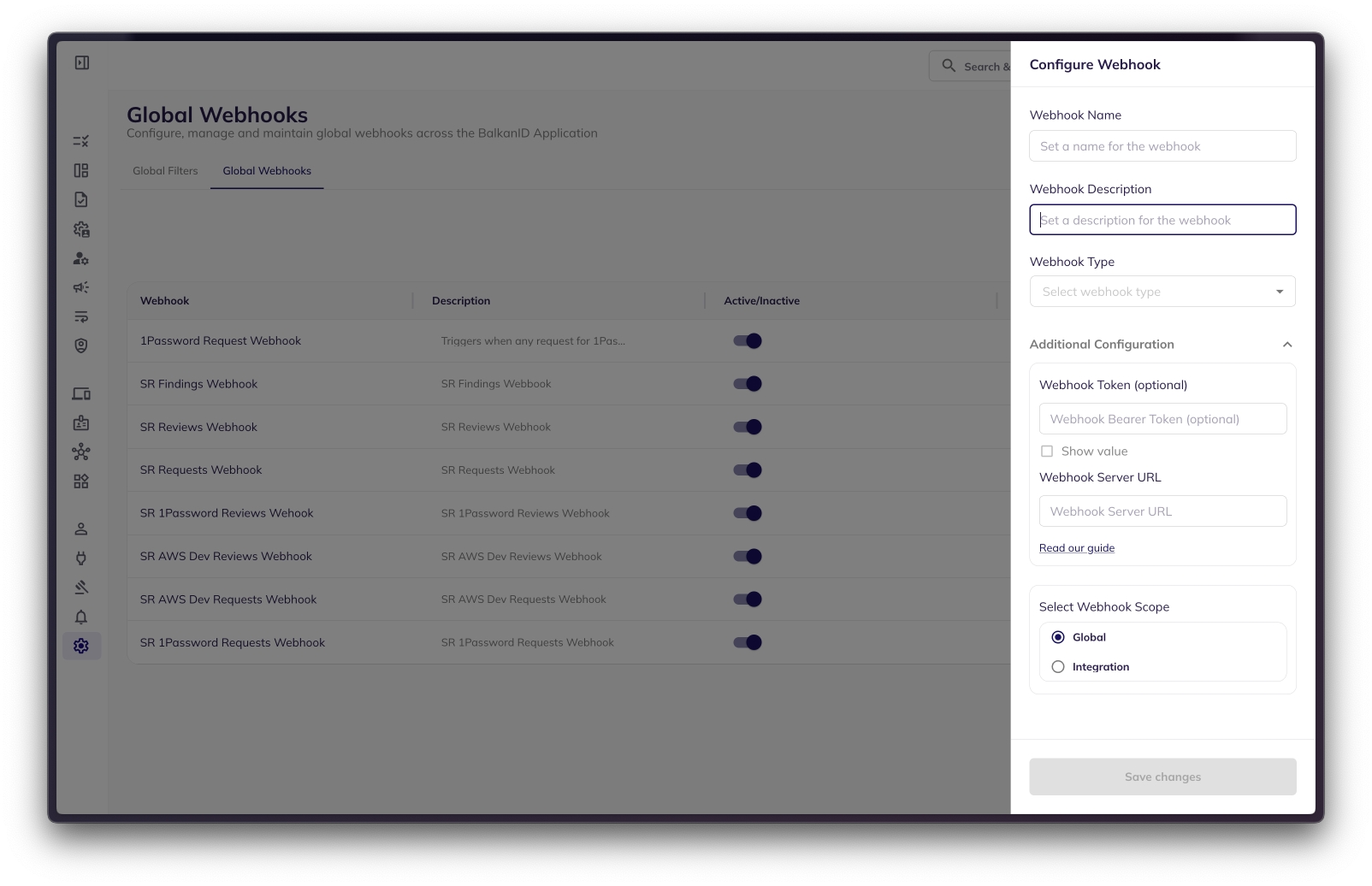Click the bell notifications icon in sidebar
The height and width of the screenshot is (886, 1372).
click(x=81, y=617)
